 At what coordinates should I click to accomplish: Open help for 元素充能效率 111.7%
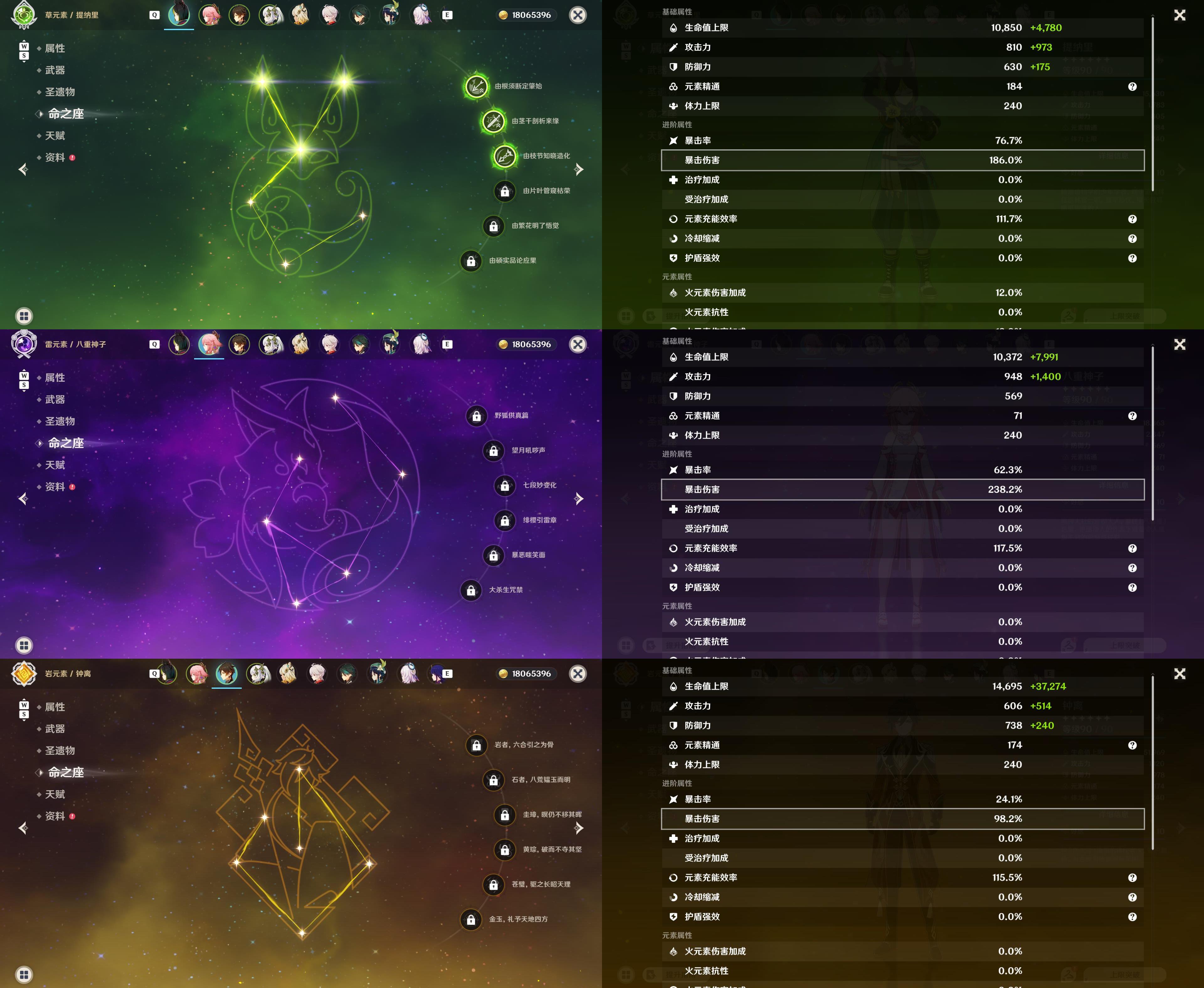(x=1132, y=219)
